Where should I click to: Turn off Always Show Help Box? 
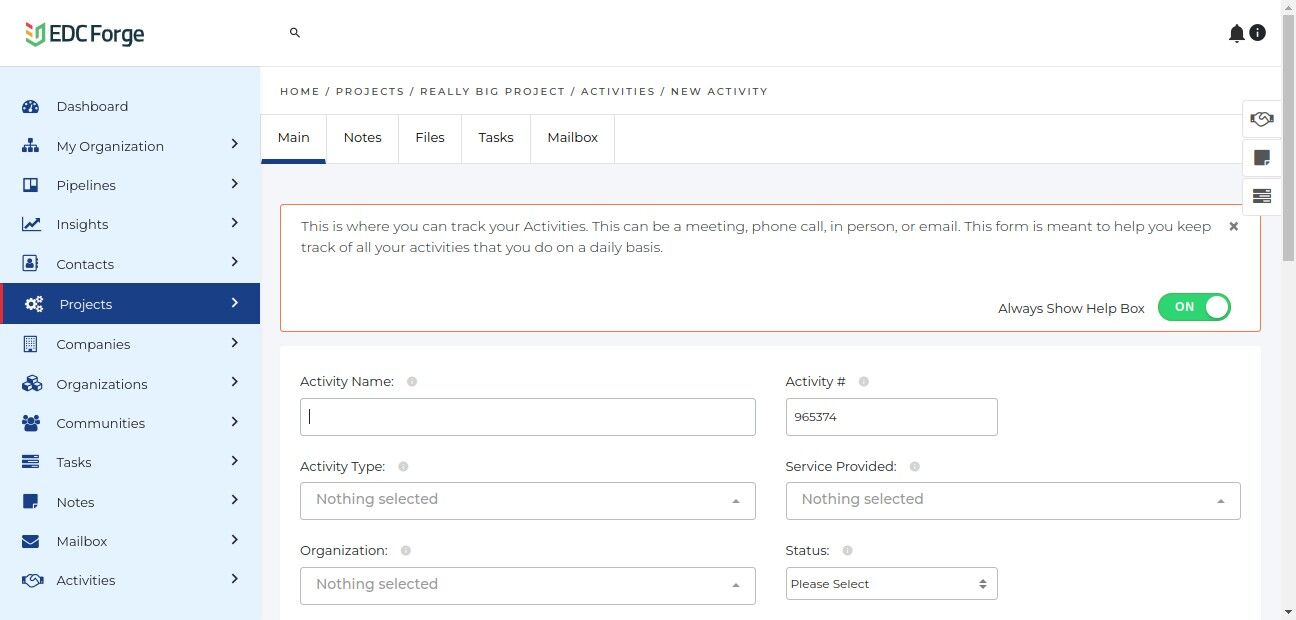point(1194,307)
